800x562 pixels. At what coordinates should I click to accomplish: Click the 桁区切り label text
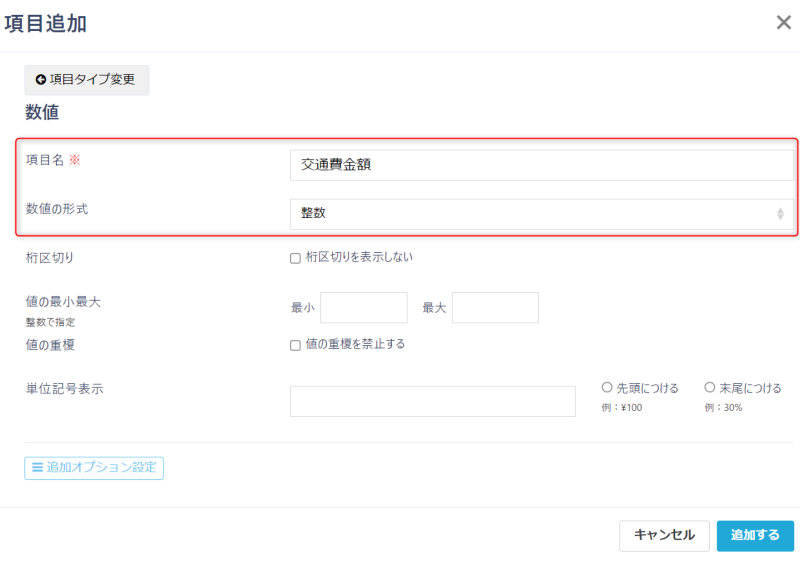tap(50, 258)
